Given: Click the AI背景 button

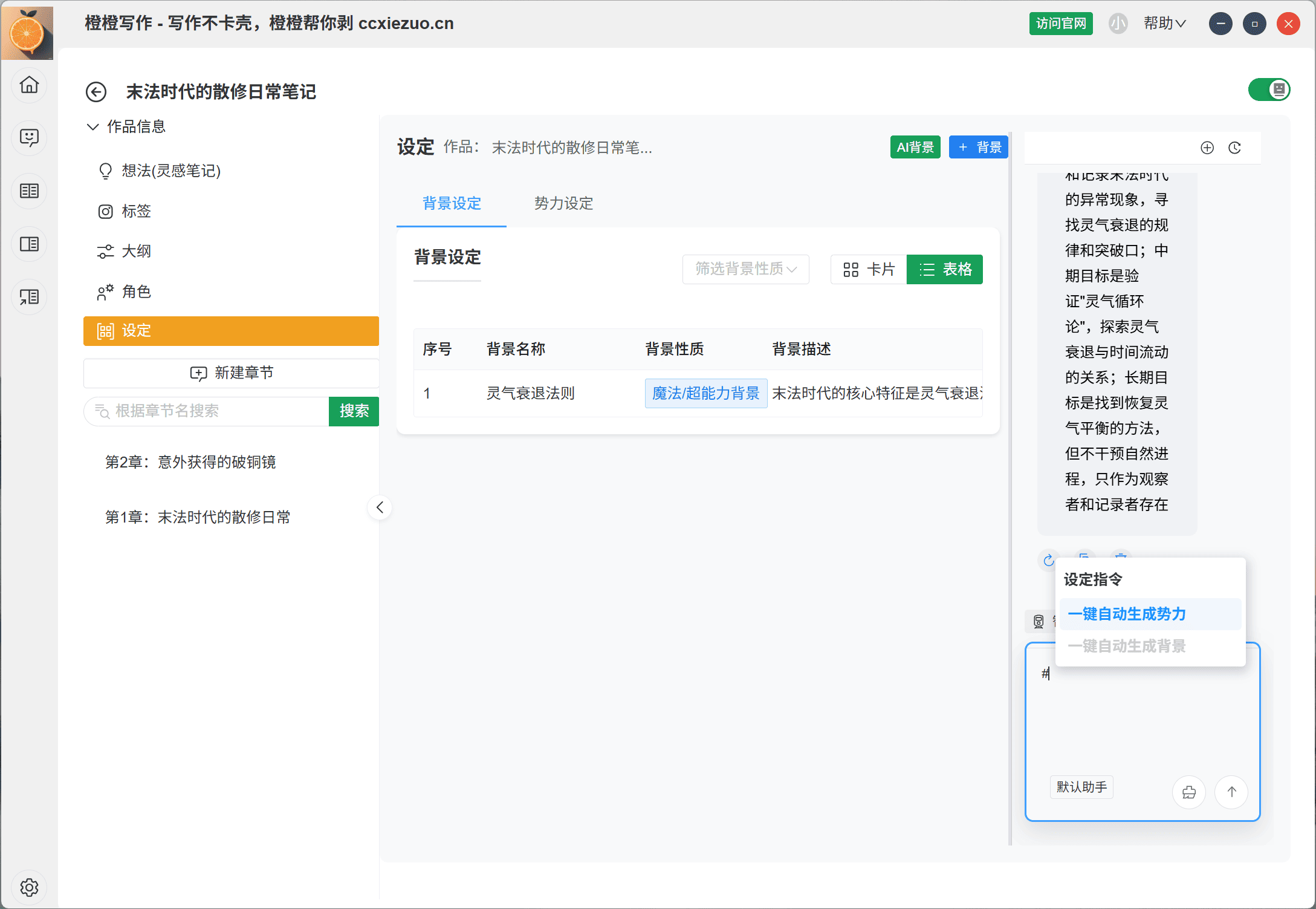Looking at the screenshot, I should (915, 147).
